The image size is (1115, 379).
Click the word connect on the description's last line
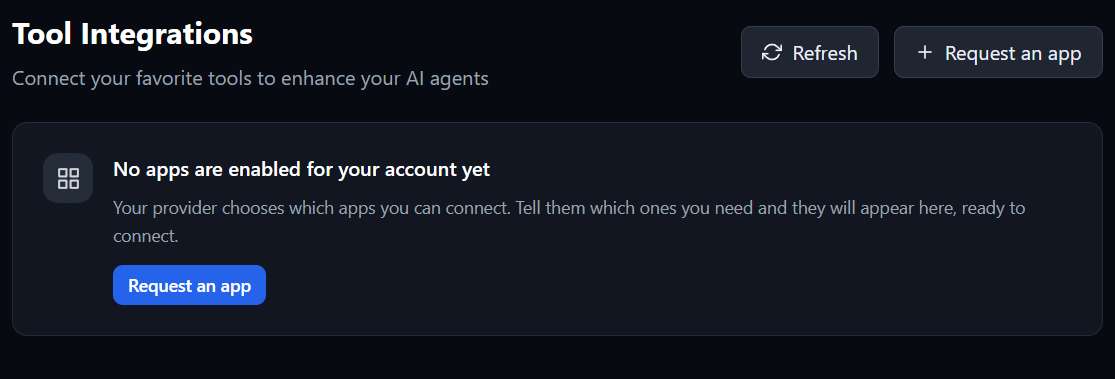point(144,237)
